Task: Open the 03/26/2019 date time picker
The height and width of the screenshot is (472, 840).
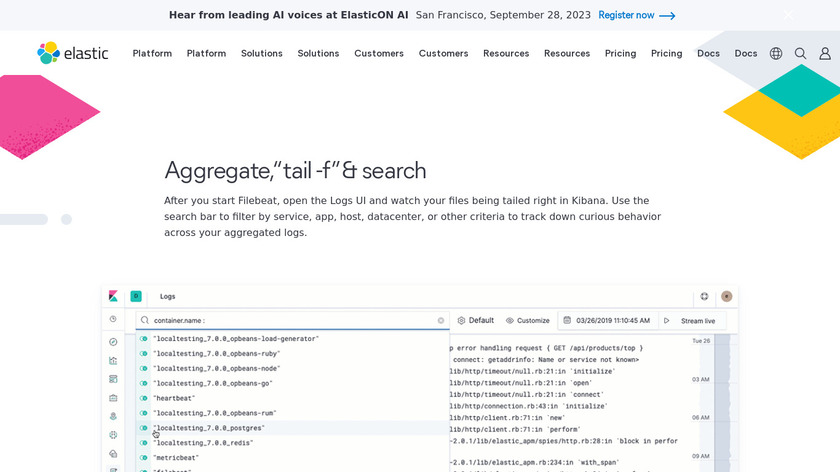Action: pyautogui.click(x=607, y=321)
